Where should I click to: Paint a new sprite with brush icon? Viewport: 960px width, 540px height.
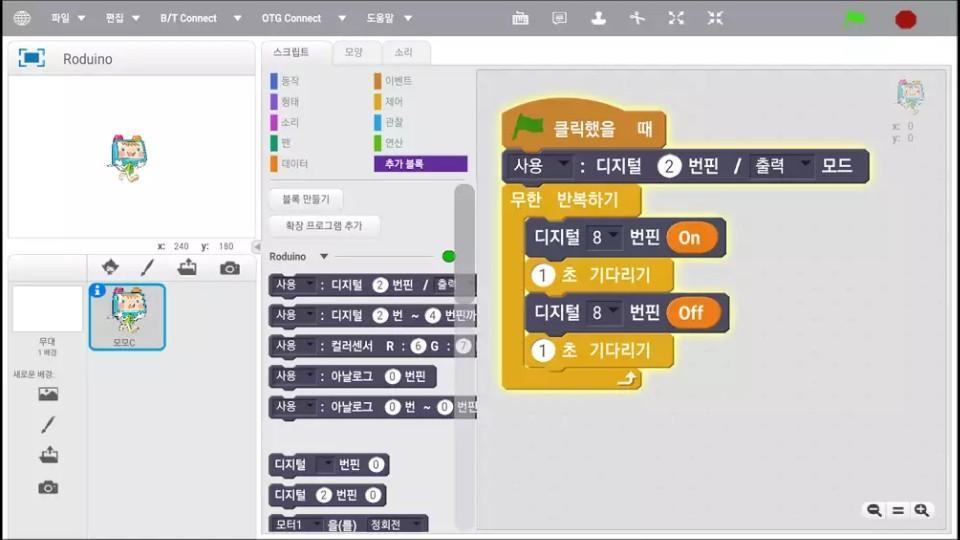(147, 268)
